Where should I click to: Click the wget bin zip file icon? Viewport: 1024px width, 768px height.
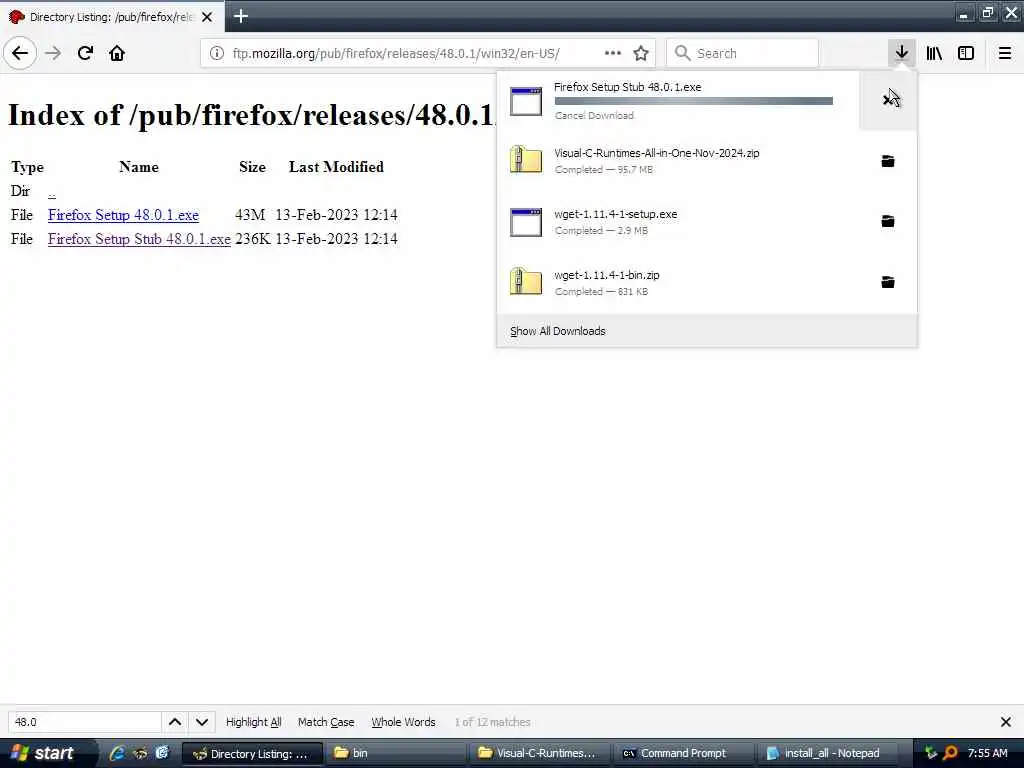pos(526,281)
